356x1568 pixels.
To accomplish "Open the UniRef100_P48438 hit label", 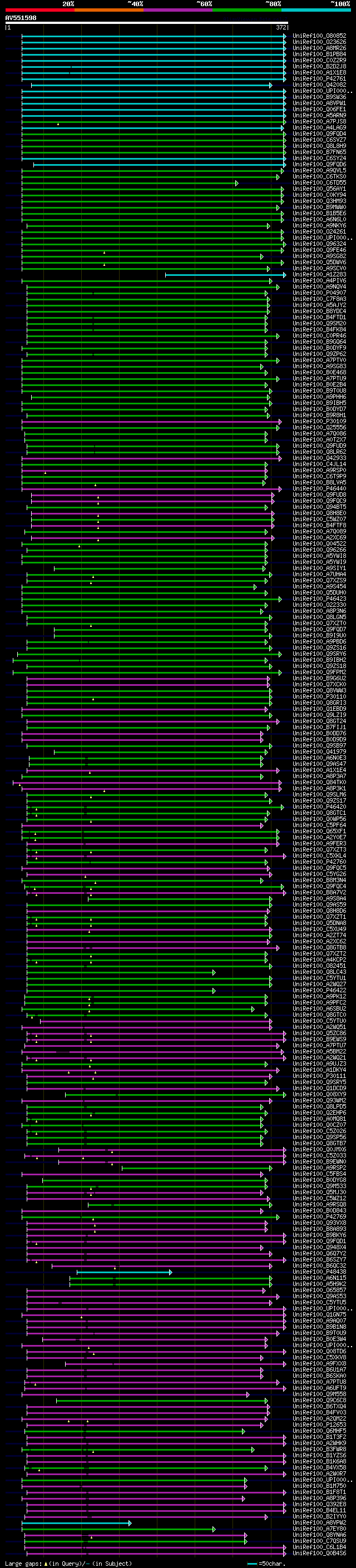I will (319, 1272).
